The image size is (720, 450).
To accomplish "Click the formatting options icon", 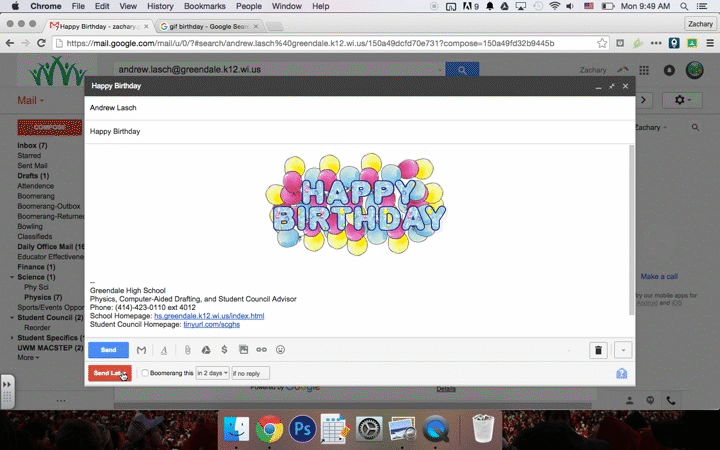I will 164,350.
